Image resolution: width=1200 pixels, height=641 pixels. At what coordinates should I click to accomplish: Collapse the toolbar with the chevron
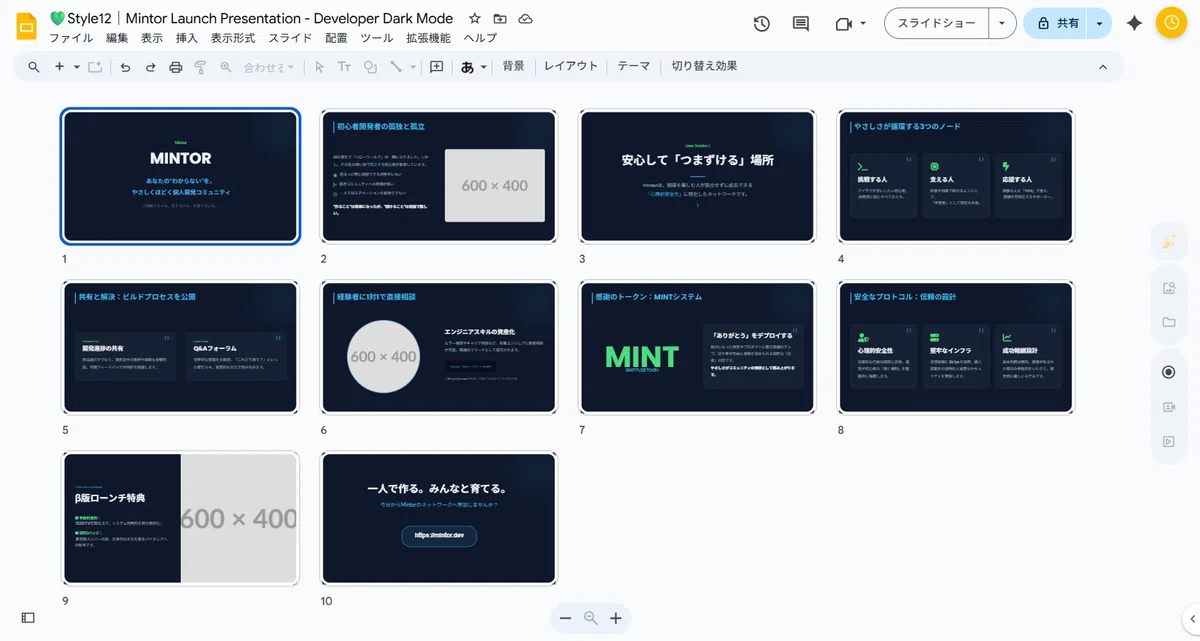click(x=1103, y=67)
